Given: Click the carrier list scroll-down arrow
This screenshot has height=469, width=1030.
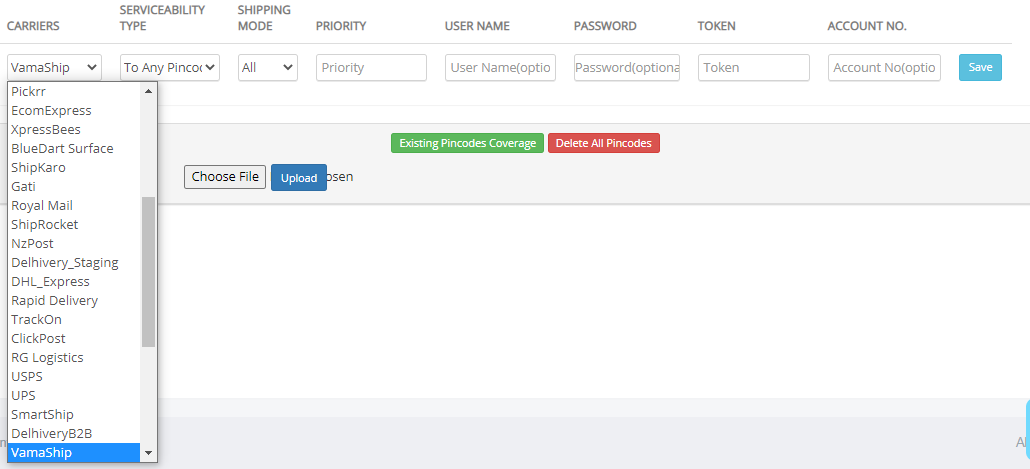Looking at the screenshot, I should pyautogui.click(x=148, y=453).
